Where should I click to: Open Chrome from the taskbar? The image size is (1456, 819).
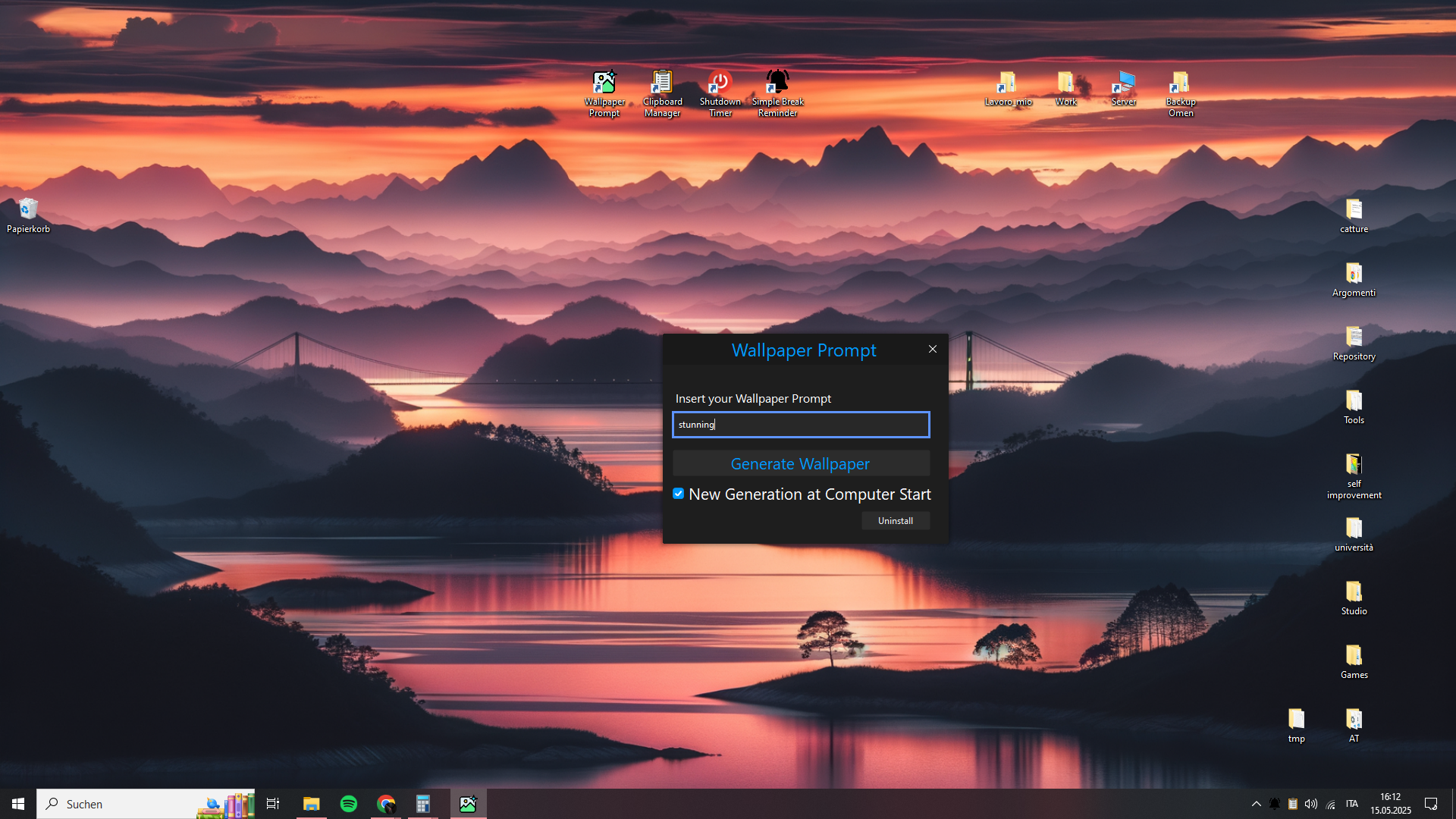(386, 804)
